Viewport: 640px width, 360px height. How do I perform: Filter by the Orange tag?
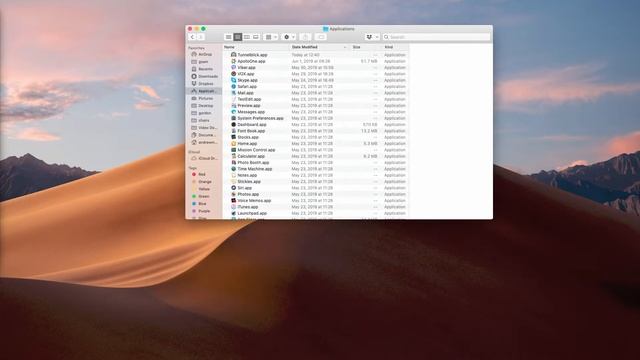[x=203, y=182]
